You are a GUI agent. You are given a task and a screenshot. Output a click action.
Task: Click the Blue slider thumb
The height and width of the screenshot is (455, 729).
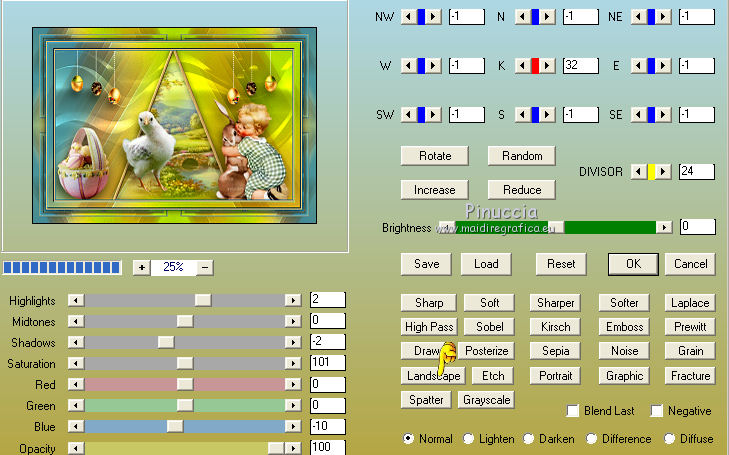coord(175,426)
